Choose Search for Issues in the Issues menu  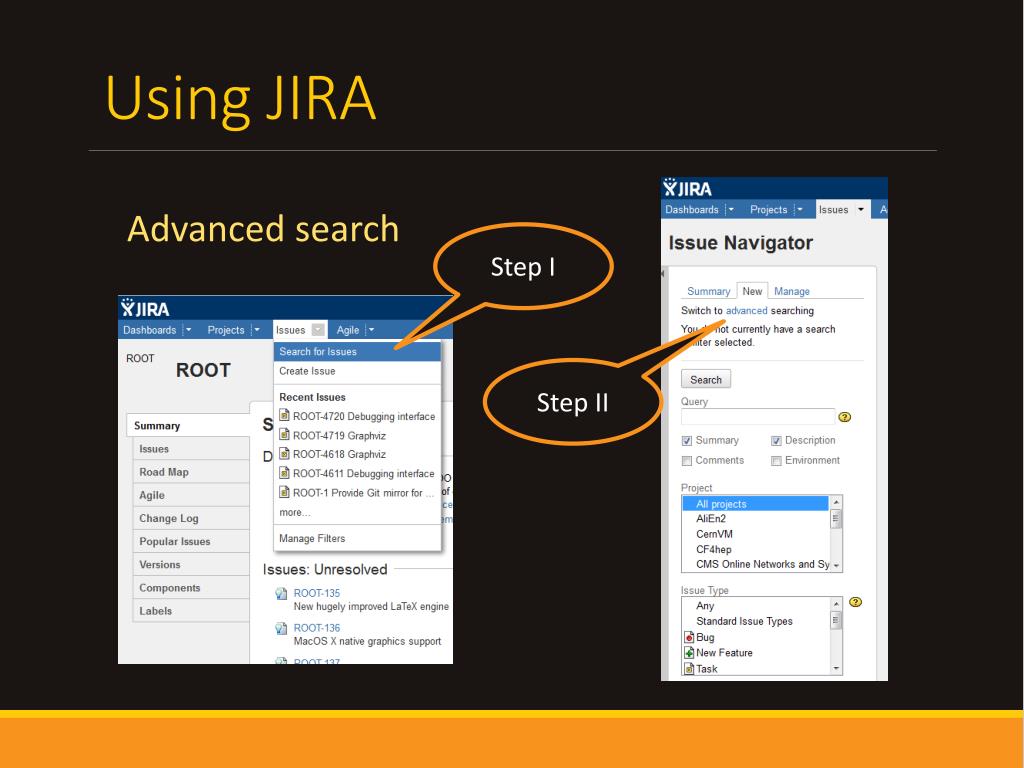tap(357, 351)
